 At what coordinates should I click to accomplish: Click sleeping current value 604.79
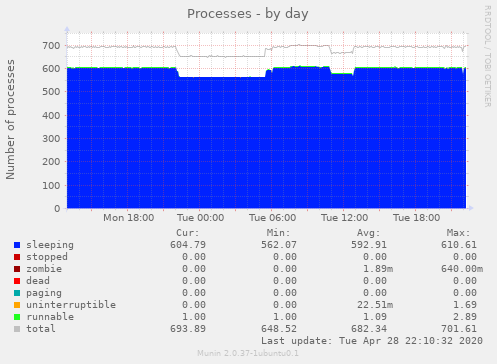coord(188,245)
